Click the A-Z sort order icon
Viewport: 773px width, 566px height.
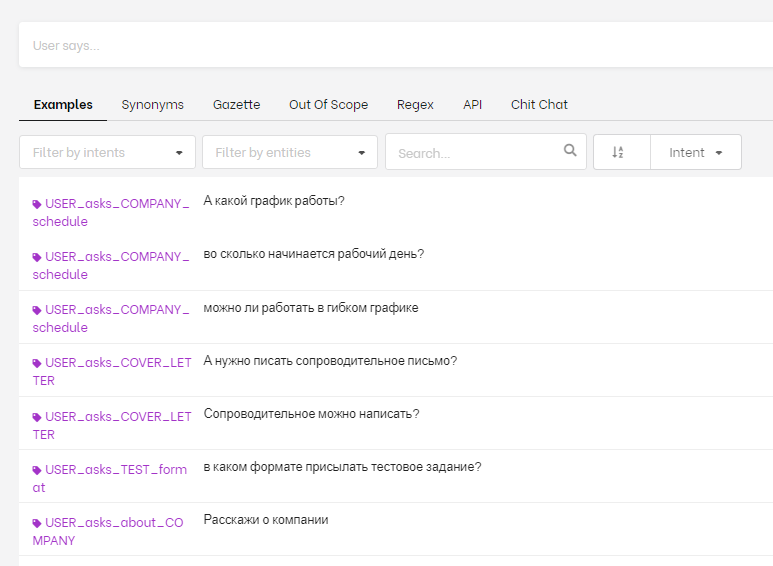618,153
